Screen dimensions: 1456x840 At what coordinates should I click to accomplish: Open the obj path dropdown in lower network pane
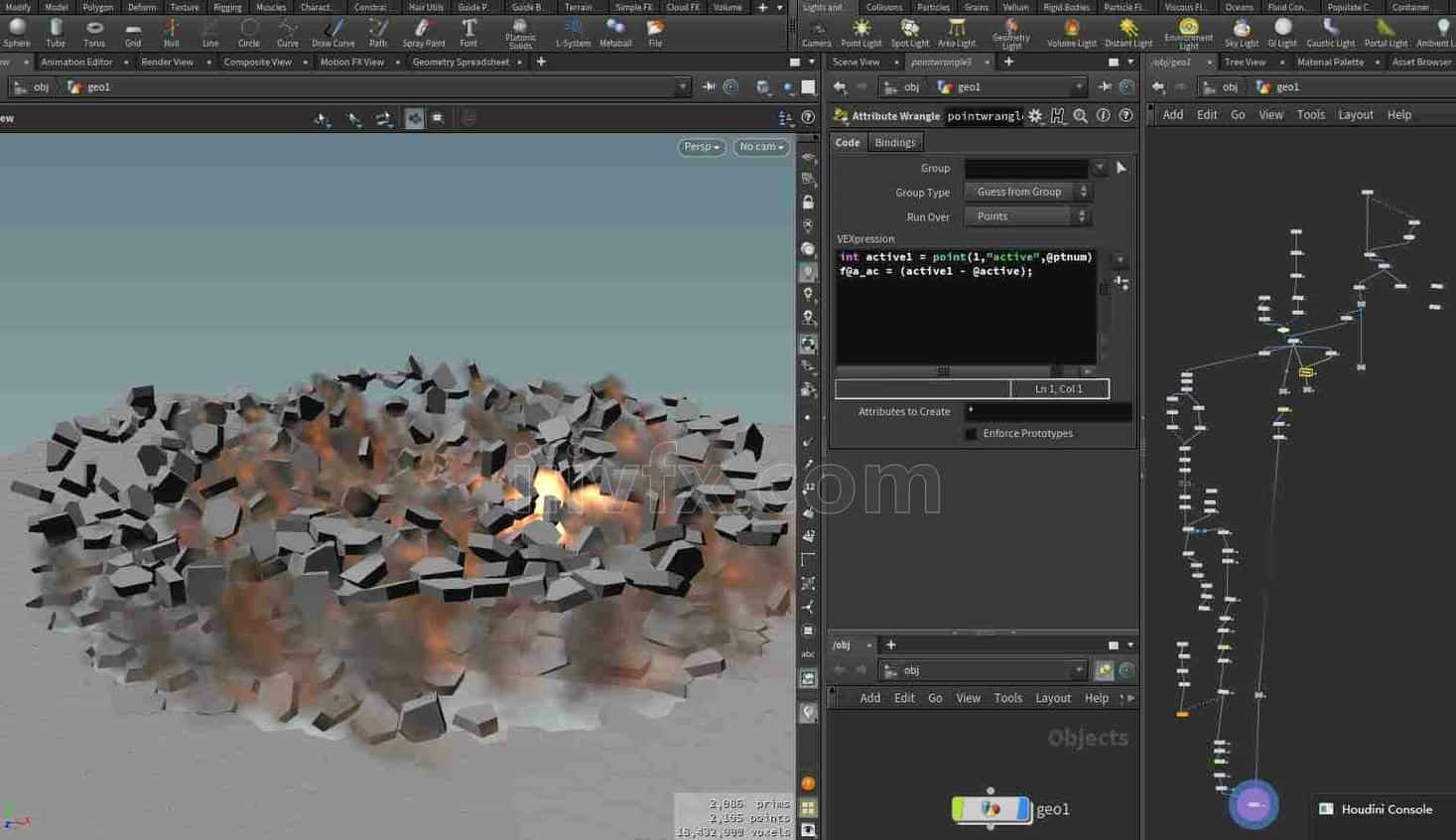click(x=1079, y=670)
